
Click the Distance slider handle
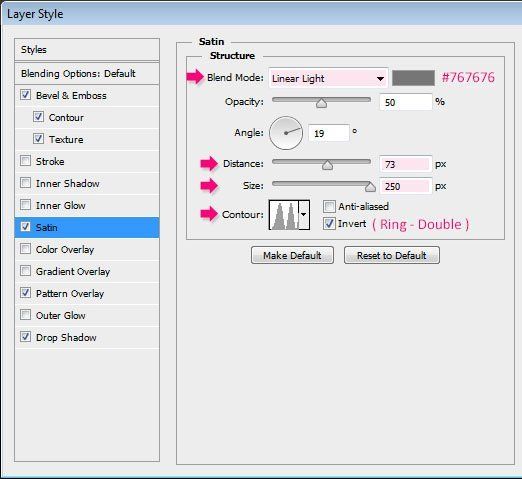(x=327, y=165)
